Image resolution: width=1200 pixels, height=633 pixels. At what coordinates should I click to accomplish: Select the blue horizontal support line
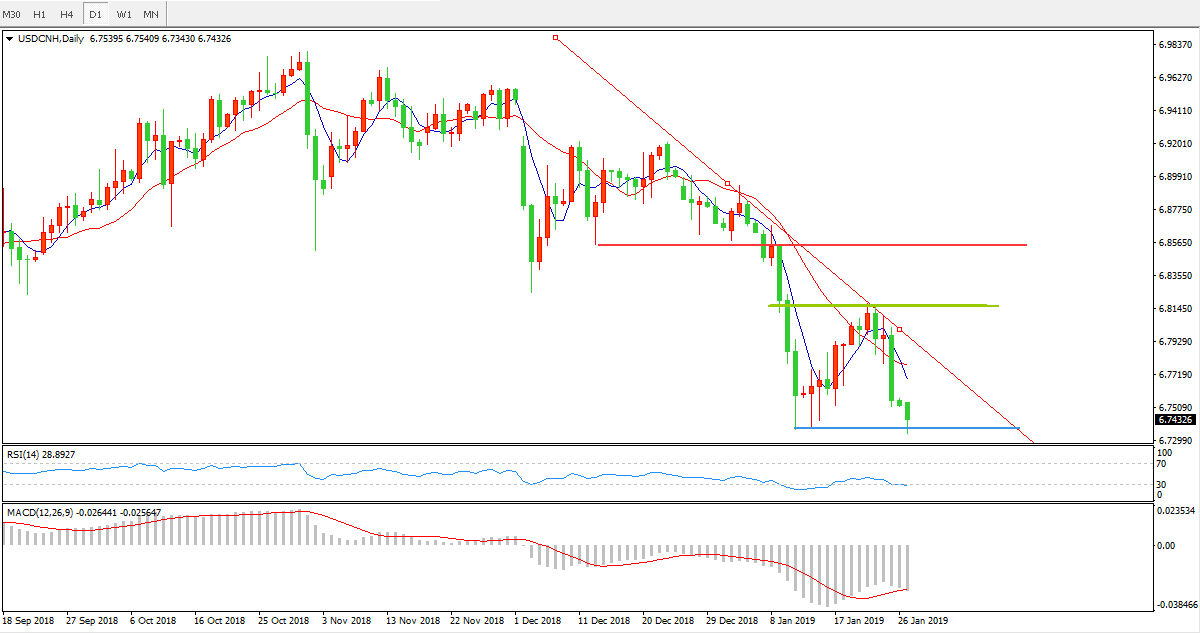pyautogui.click(x=850, y=428)
